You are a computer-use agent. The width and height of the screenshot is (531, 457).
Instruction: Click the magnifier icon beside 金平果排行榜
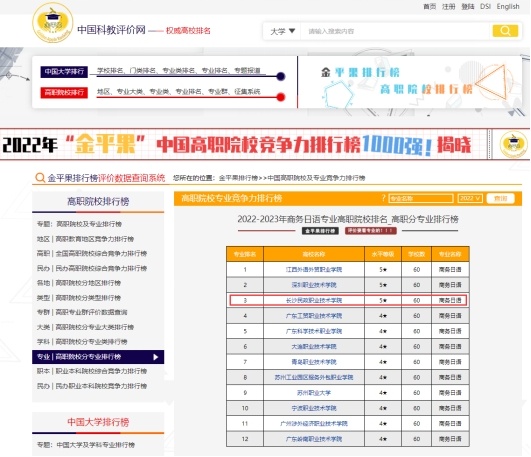(x=40, y=178)
